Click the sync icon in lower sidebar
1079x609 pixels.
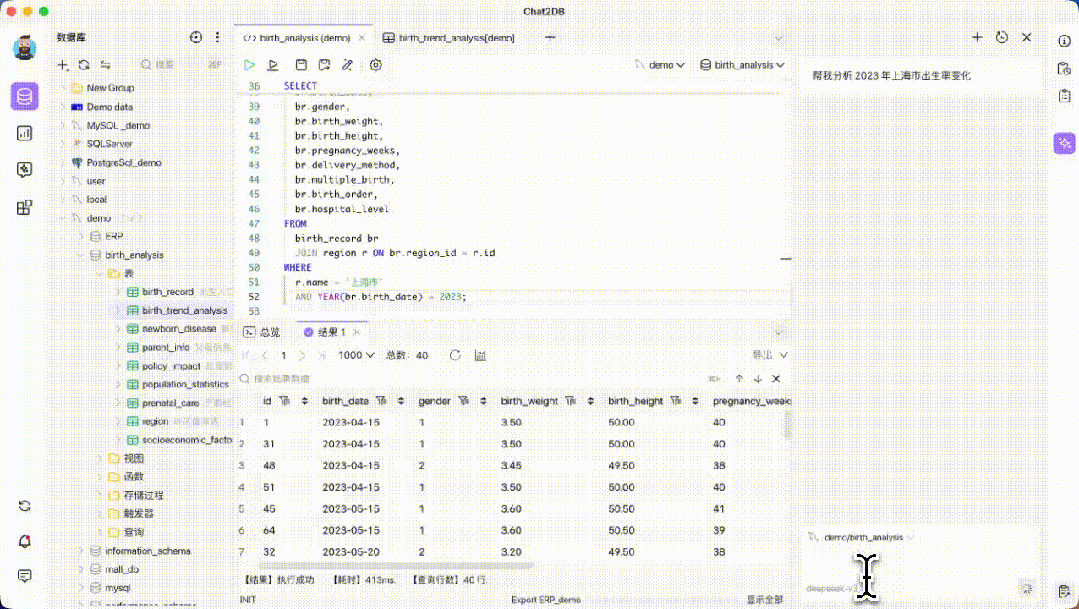coord(25,506)
